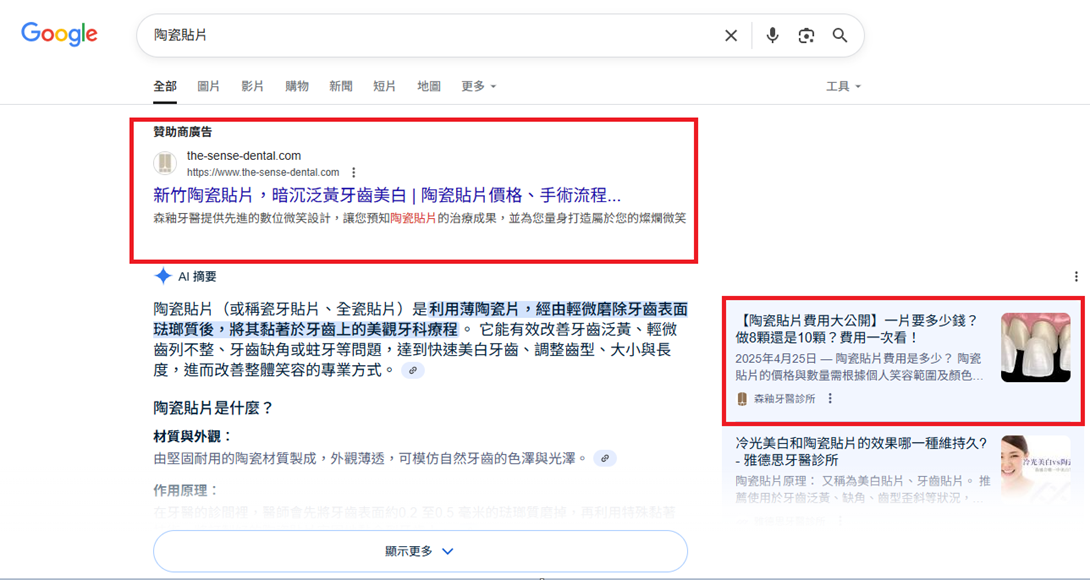Click source link chip after 色澤與光澤
This screenshot has width=1090, height=580.
coord(605,459)
